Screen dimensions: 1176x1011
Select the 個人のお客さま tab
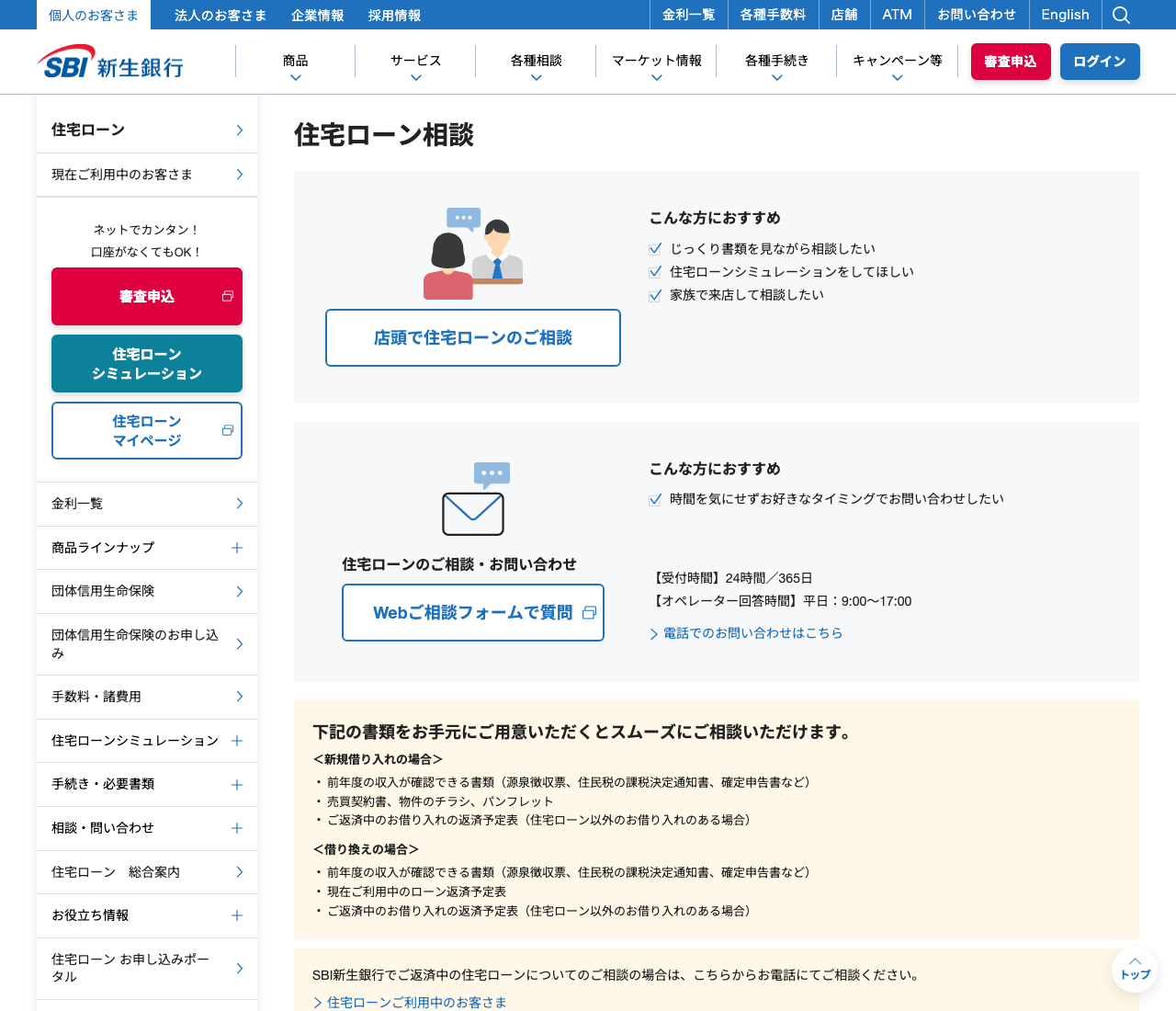(94, 15)
